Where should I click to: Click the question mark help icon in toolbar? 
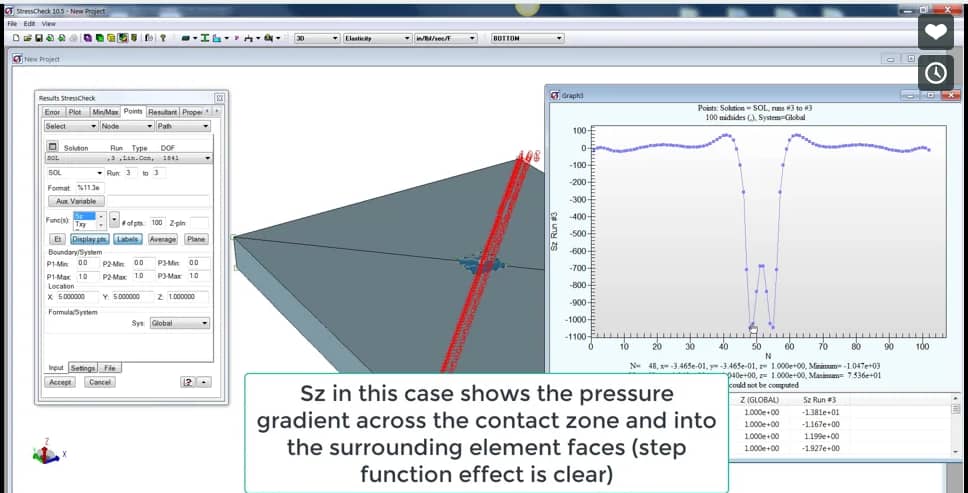pyautogui.click(x=163, y=38)
